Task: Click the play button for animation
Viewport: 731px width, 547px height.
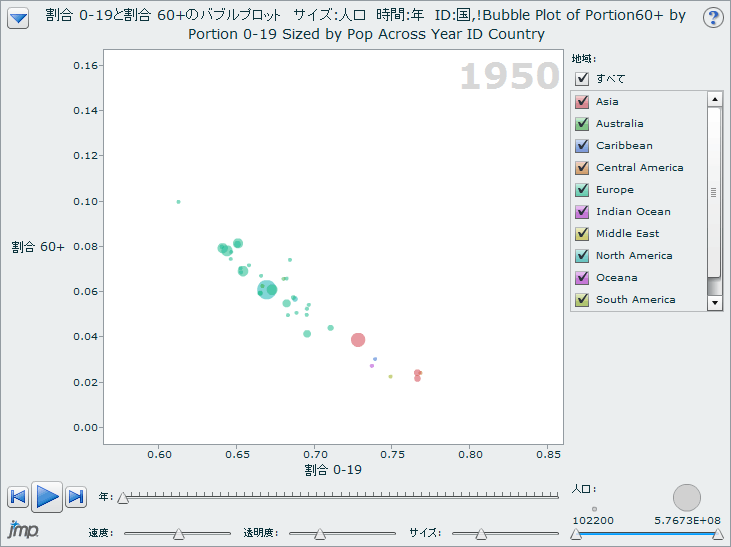Action: tap(47, 496)
